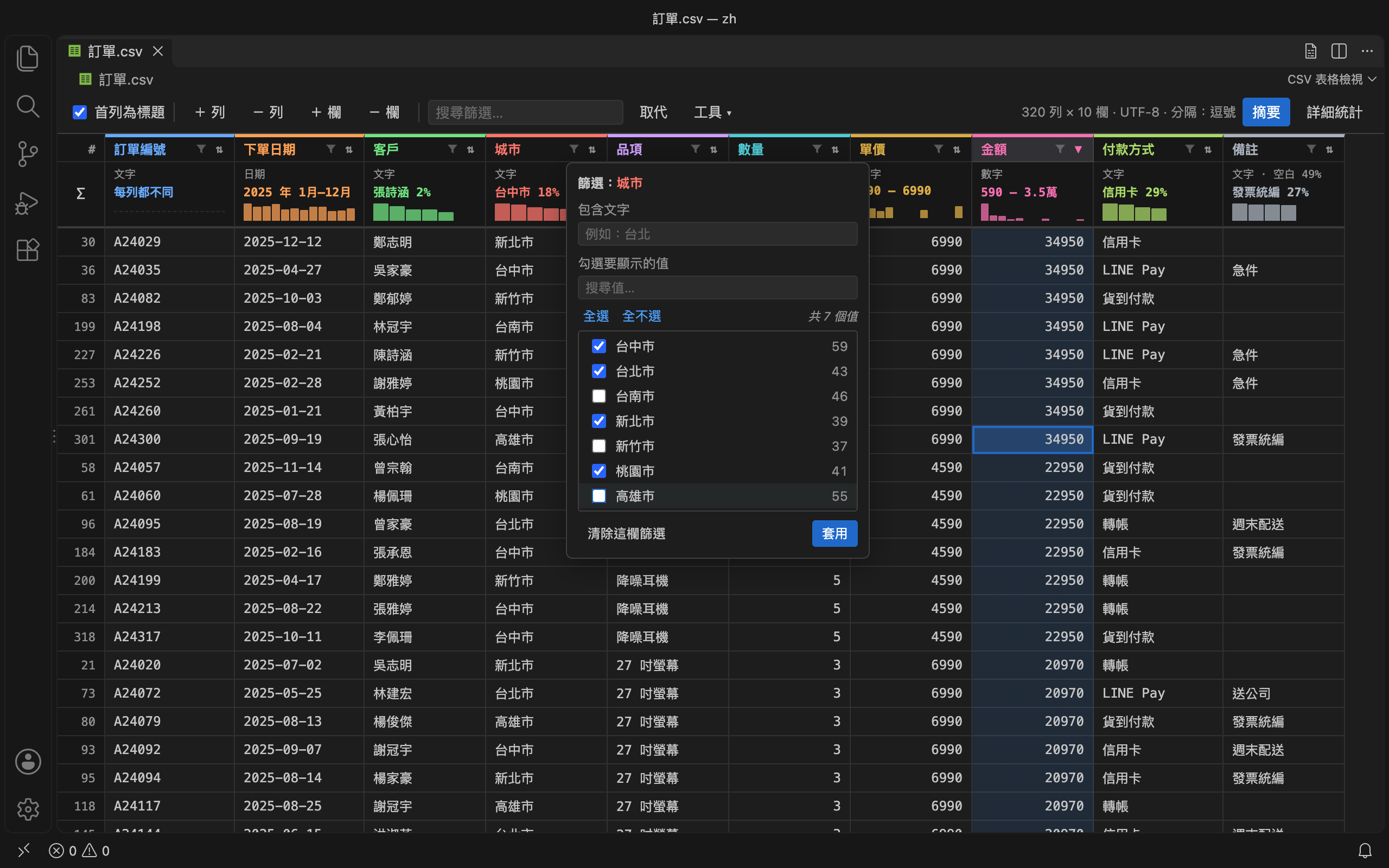Check 高雄市 in city filter

[598, 495]
